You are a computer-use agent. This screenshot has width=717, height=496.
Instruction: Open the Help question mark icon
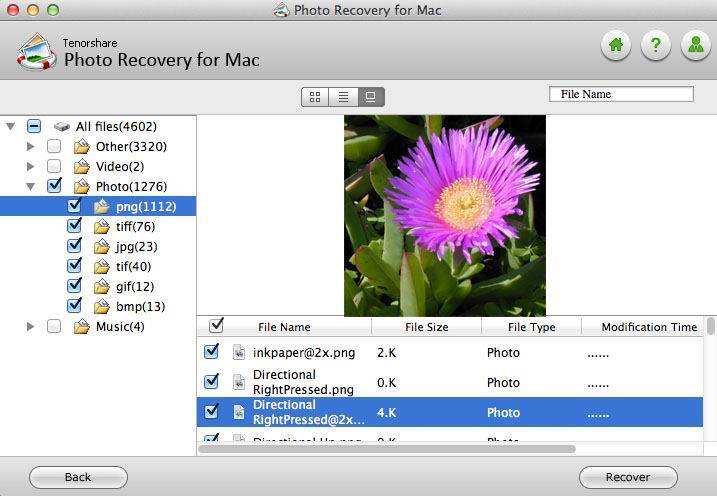[656, 45]
